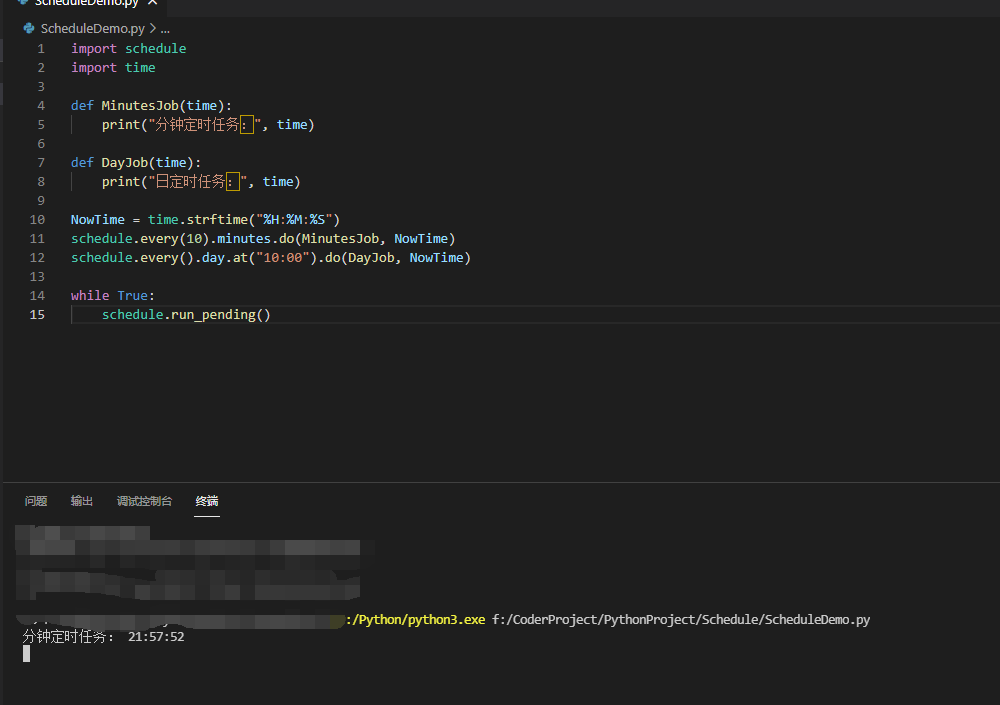
Task: Focus the terminal cursor prompt
Action: point(27,654)
